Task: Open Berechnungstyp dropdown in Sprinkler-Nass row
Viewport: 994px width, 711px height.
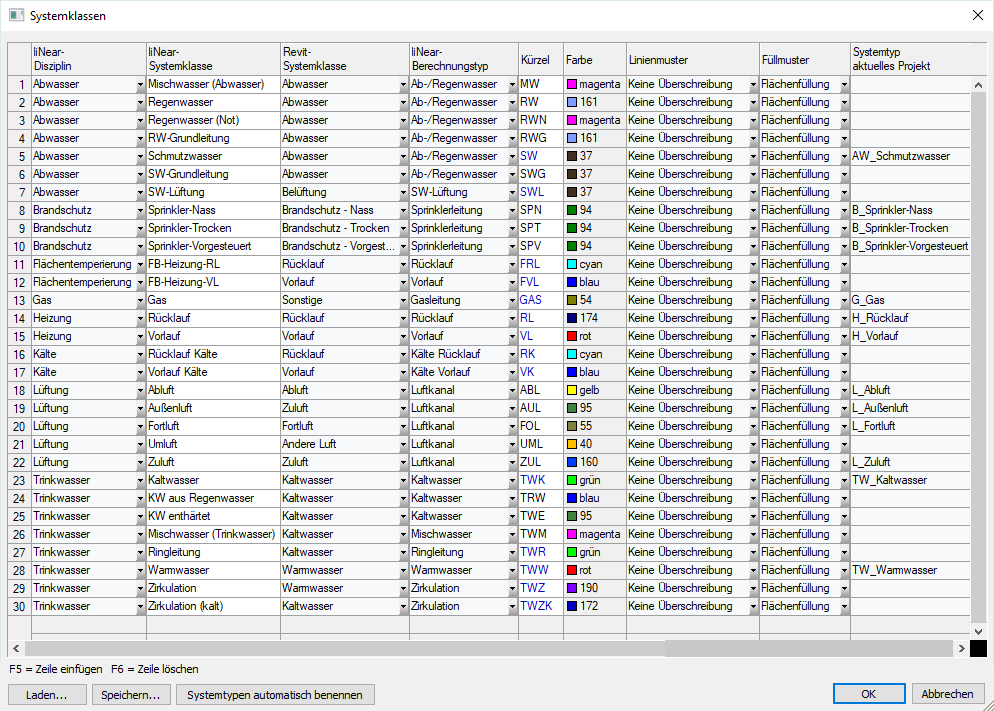Action: 512,210
